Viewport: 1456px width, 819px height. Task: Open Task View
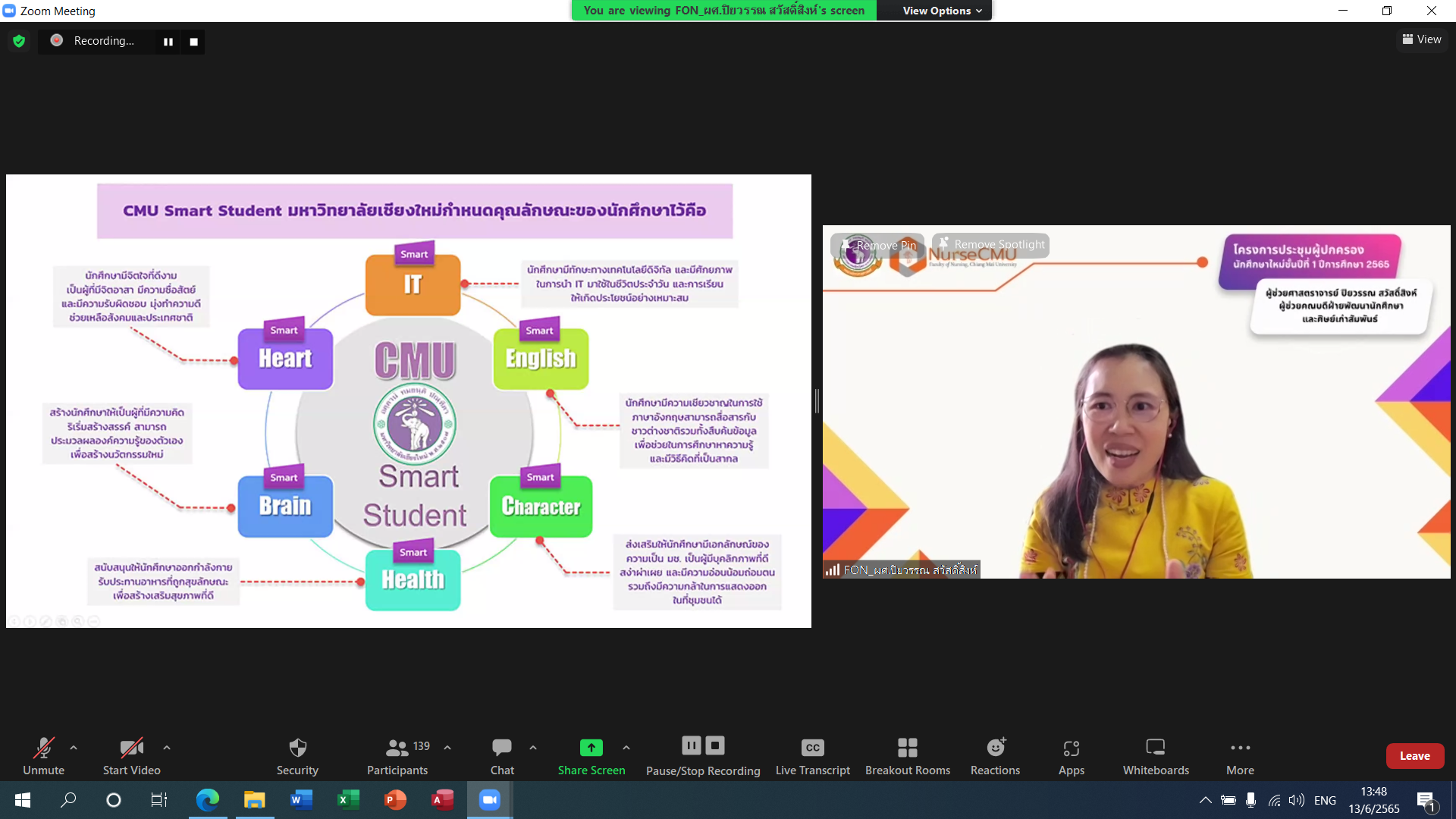point(159,800)
